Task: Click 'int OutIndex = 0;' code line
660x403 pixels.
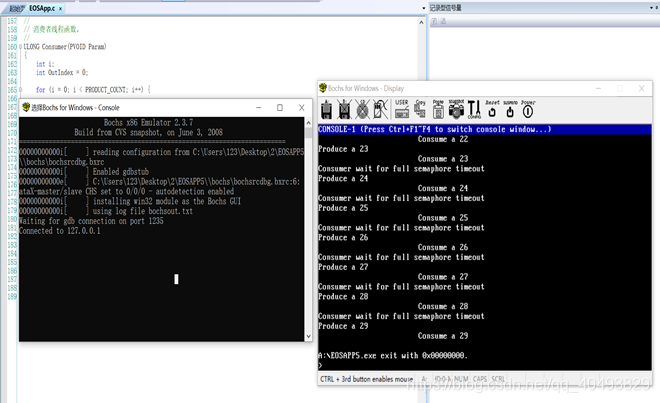Action: coord(62,72)
